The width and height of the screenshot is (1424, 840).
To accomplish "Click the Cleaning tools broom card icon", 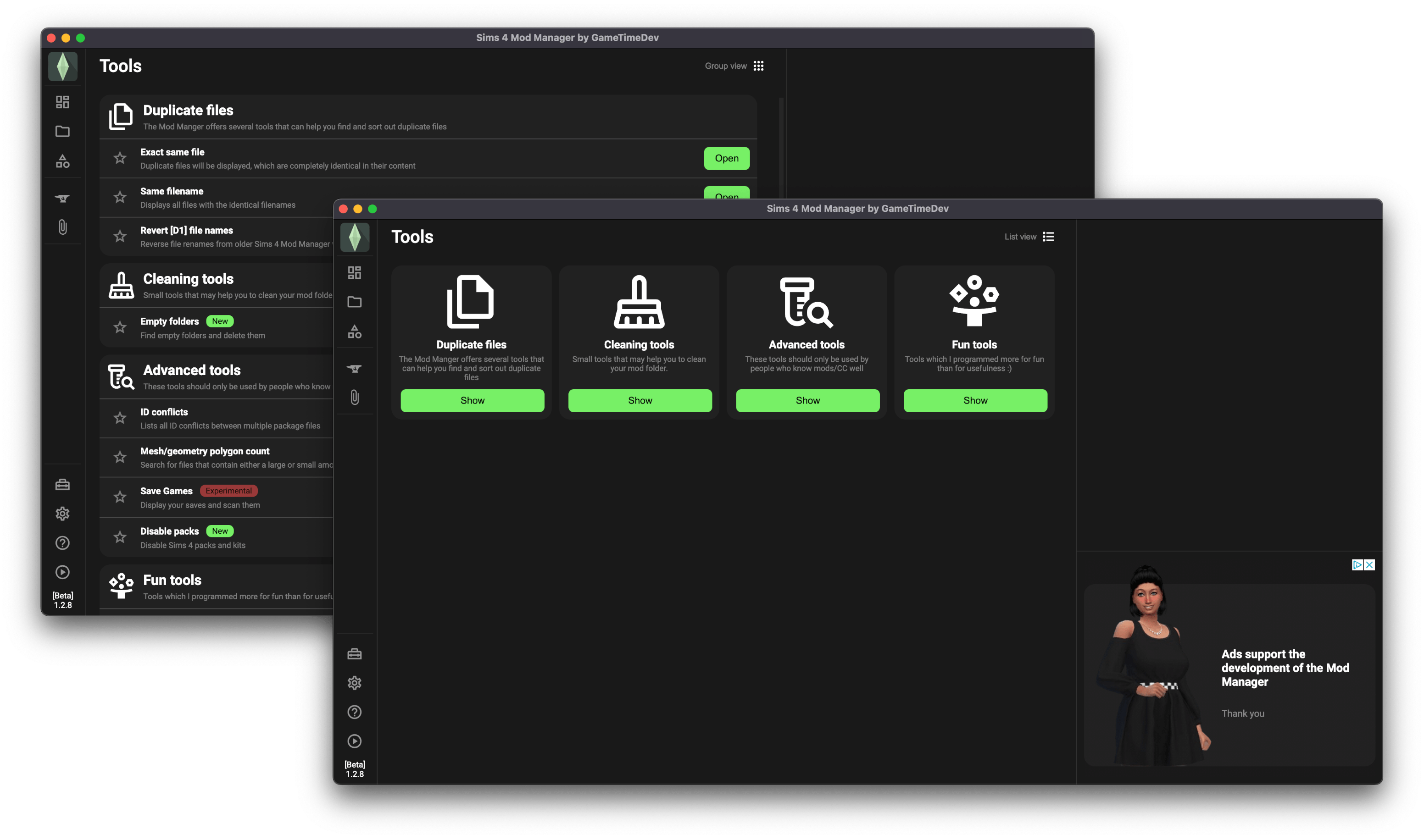I will click(639, 302).
